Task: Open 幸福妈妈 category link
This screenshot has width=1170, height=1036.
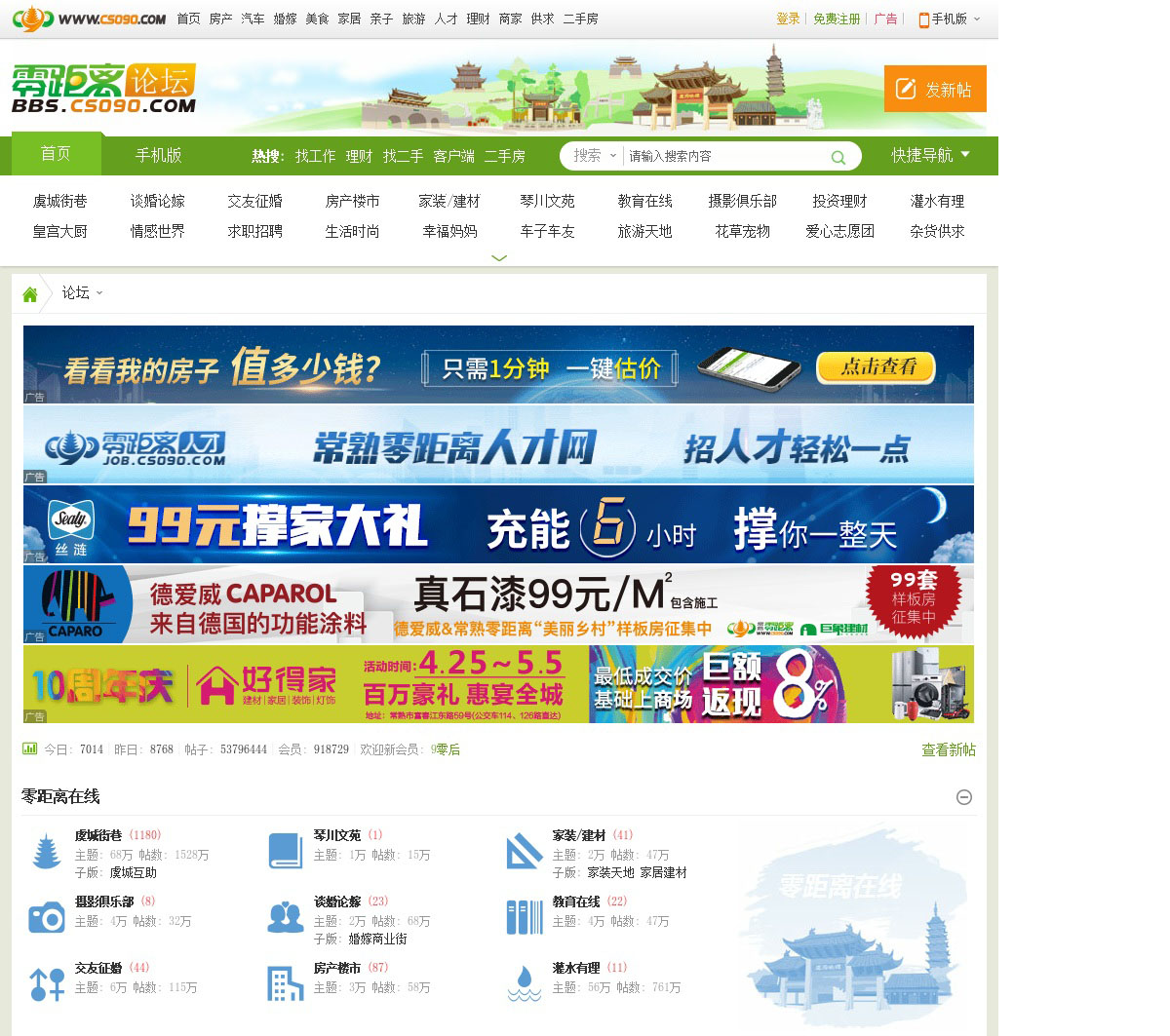Action: (x=449, y=231)
